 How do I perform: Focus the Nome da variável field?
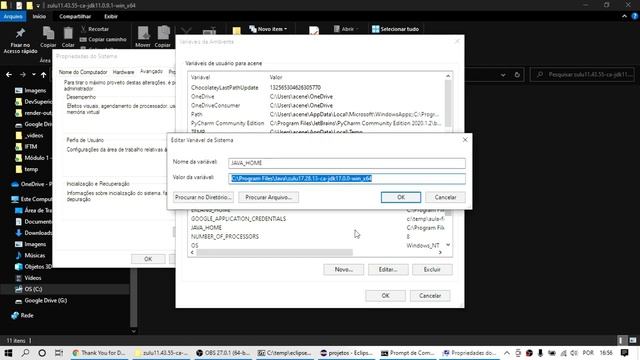tap(347, 163)
